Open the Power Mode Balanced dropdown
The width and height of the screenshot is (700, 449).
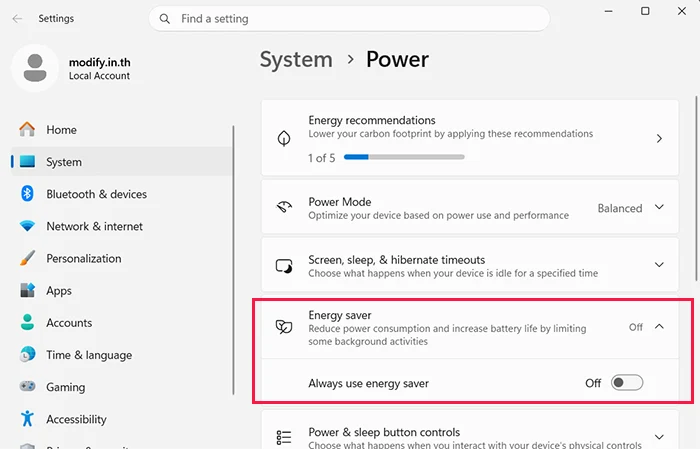pyautogui.click(x=630, y=208)
